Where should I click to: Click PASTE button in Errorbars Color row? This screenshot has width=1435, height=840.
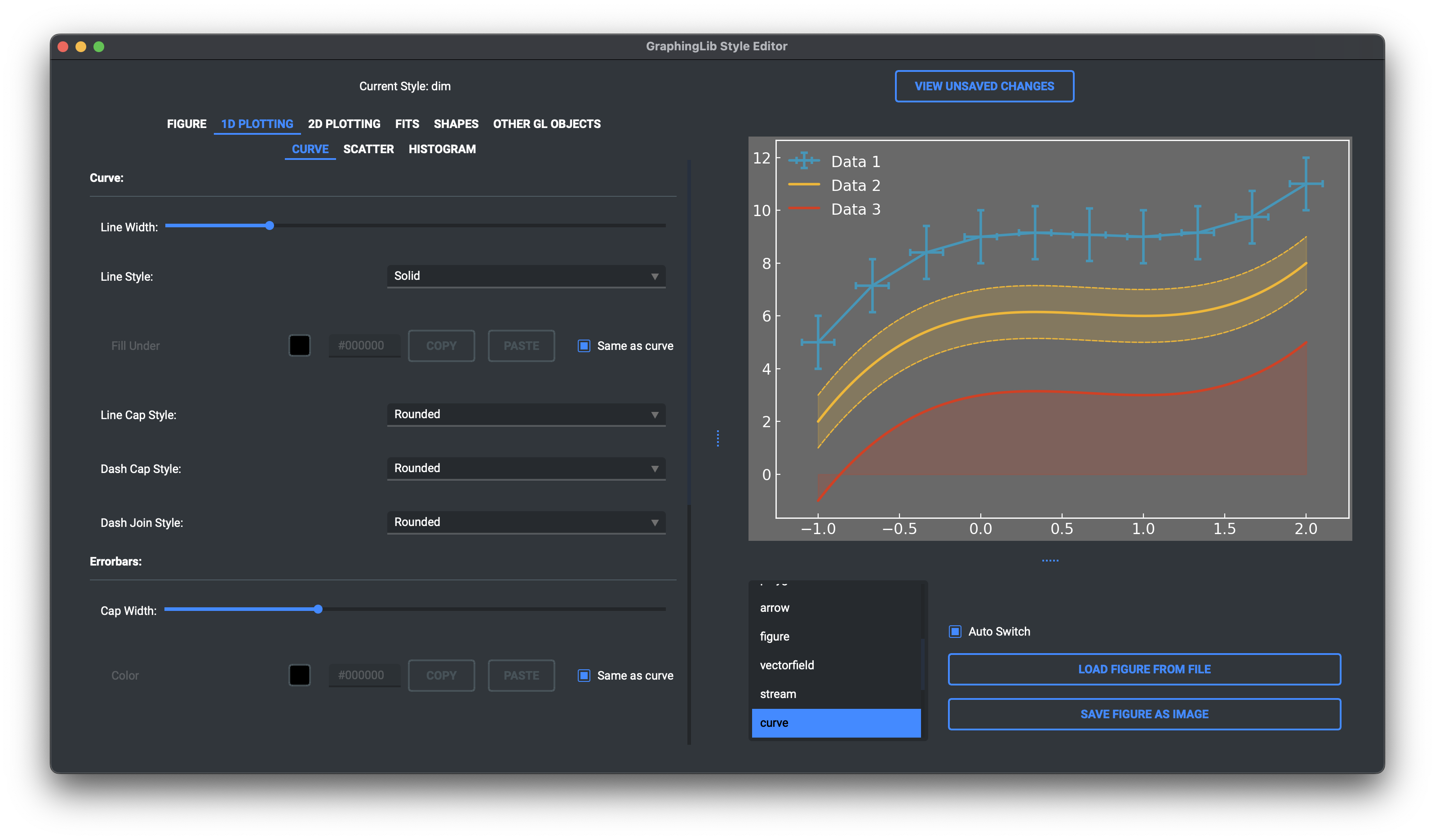pyautogui.click(x=521, y=676)
